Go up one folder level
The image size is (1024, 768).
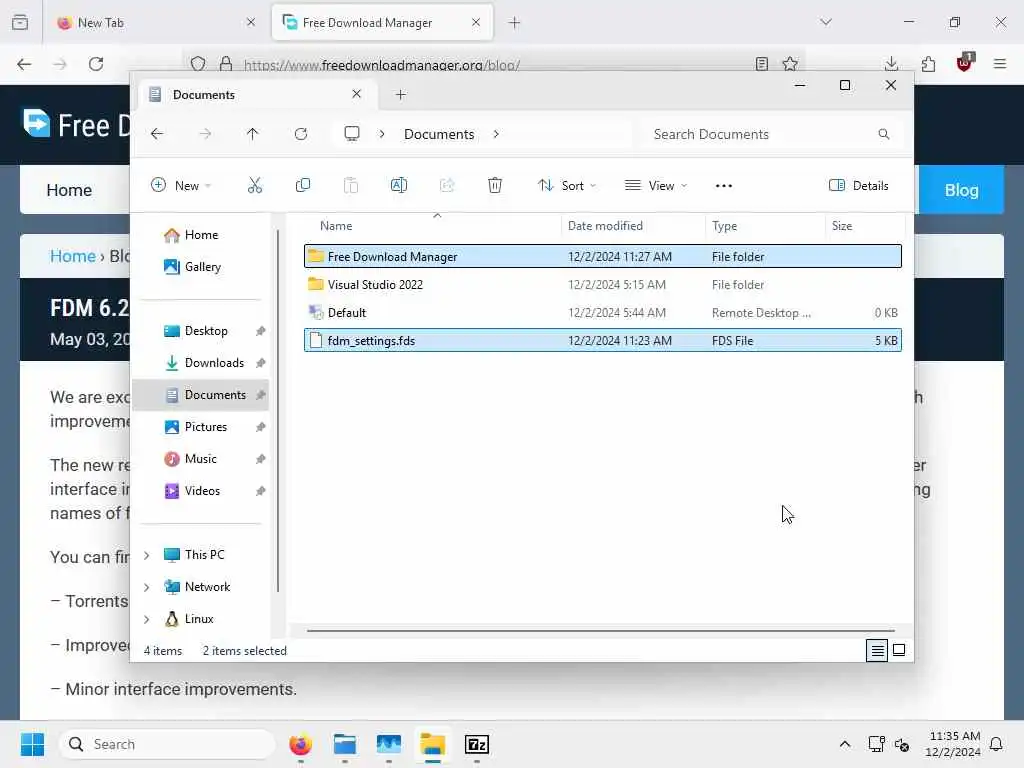253,134
